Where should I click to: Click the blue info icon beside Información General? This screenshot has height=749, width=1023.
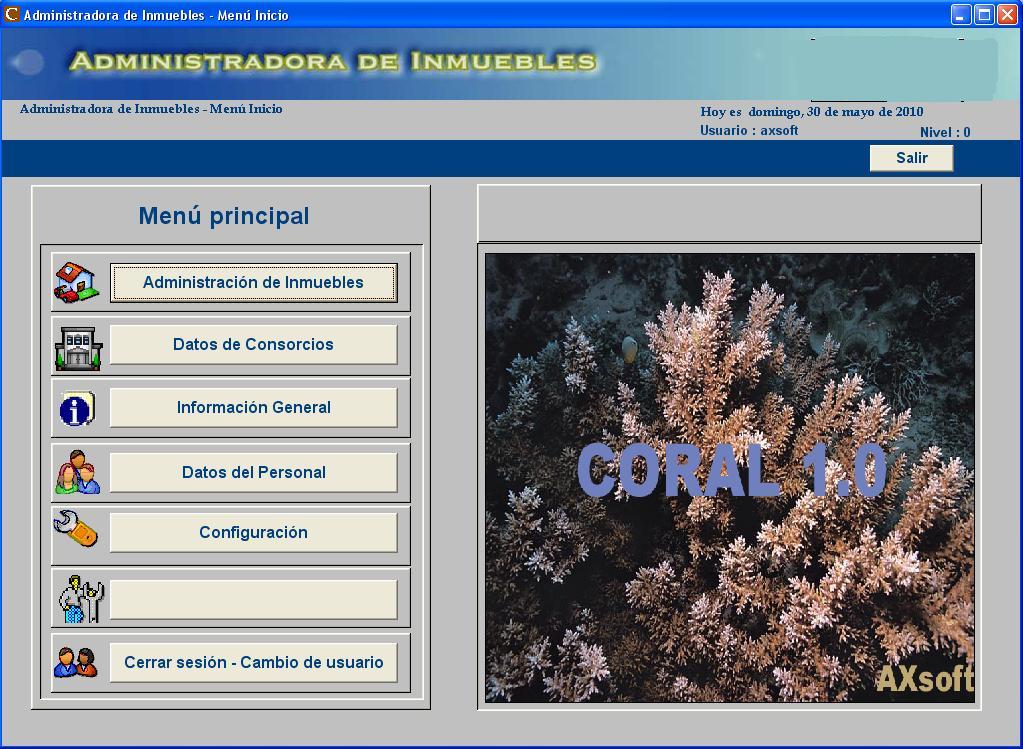(x=77, y=409)
